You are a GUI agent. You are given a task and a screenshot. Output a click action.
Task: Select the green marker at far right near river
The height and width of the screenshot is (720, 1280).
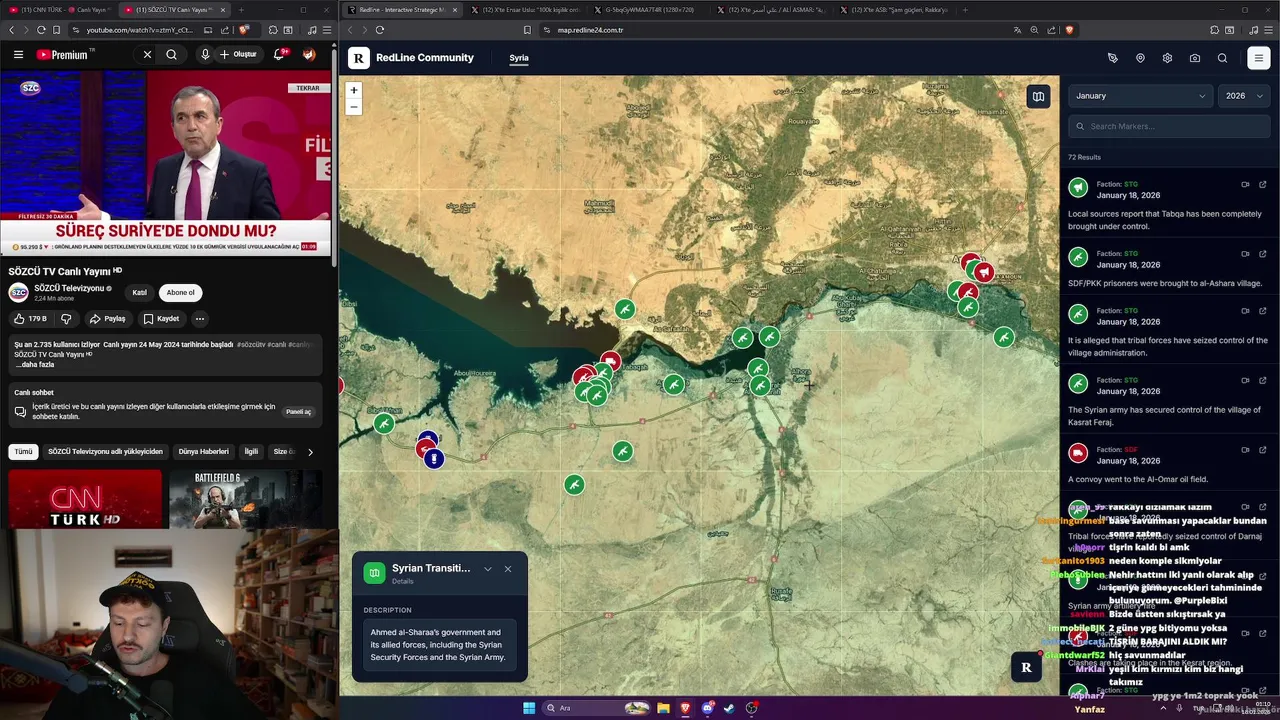tap(1003, 338)
